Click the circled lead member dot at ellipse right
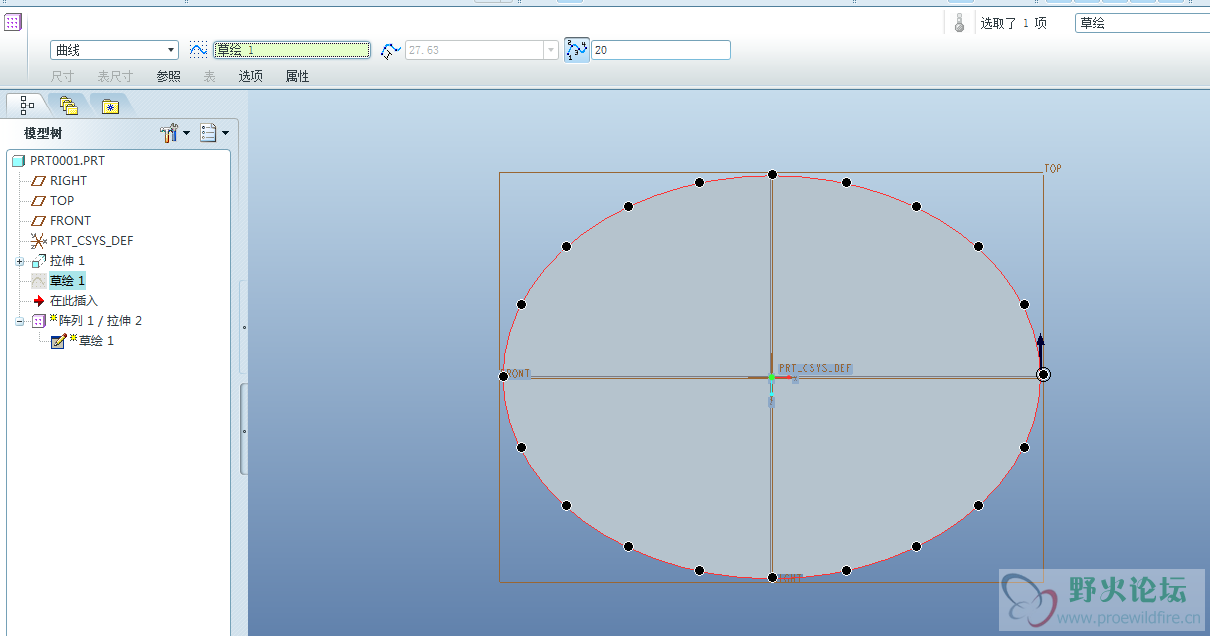Viewport: 1210px width, 636px height. pyautogui.click(x=1043, y=375)
